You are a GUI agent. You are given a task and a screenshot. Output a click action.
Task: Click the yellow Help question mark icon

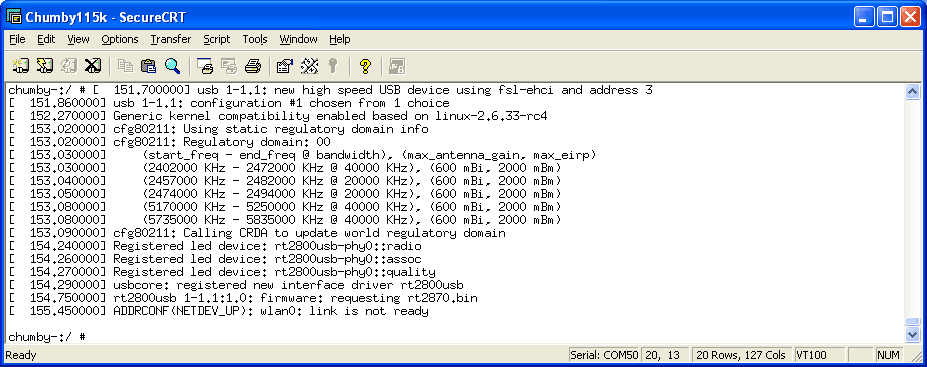365,66
